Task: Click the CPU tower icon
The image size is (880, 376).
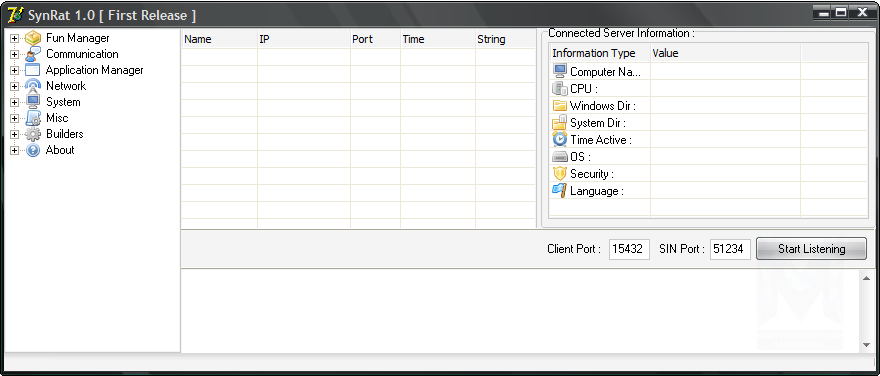Action: [560, 89]
